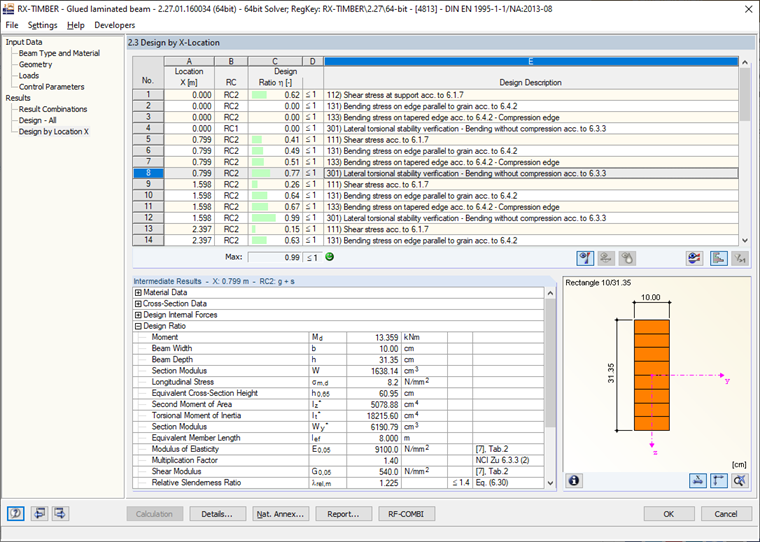Screen dimensions: 760x542
Task: Click the filter ratios greater than 1 icon
Action: tap(740, 258)
